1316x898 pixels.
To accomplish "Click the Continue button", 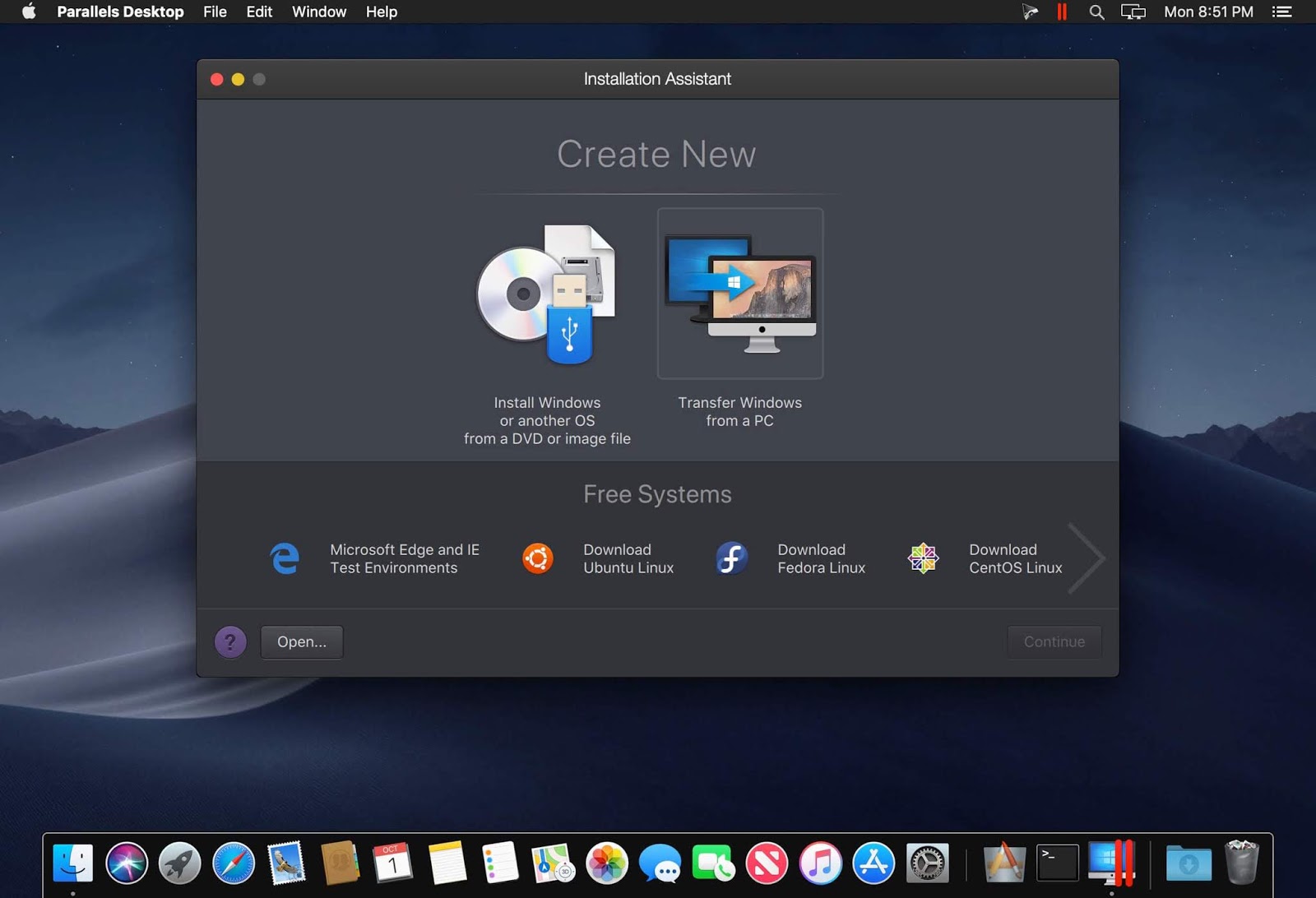I will pos(1054,641).
